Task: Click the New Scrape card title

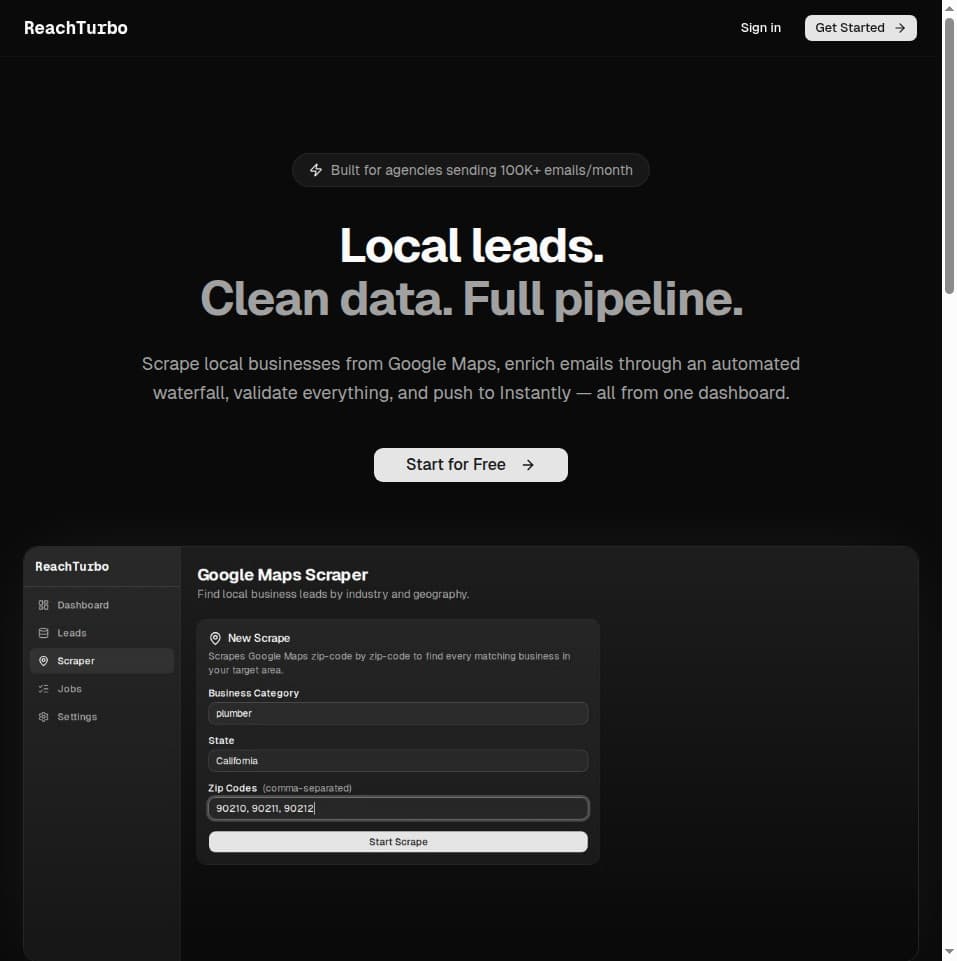Action: (259, 638)
